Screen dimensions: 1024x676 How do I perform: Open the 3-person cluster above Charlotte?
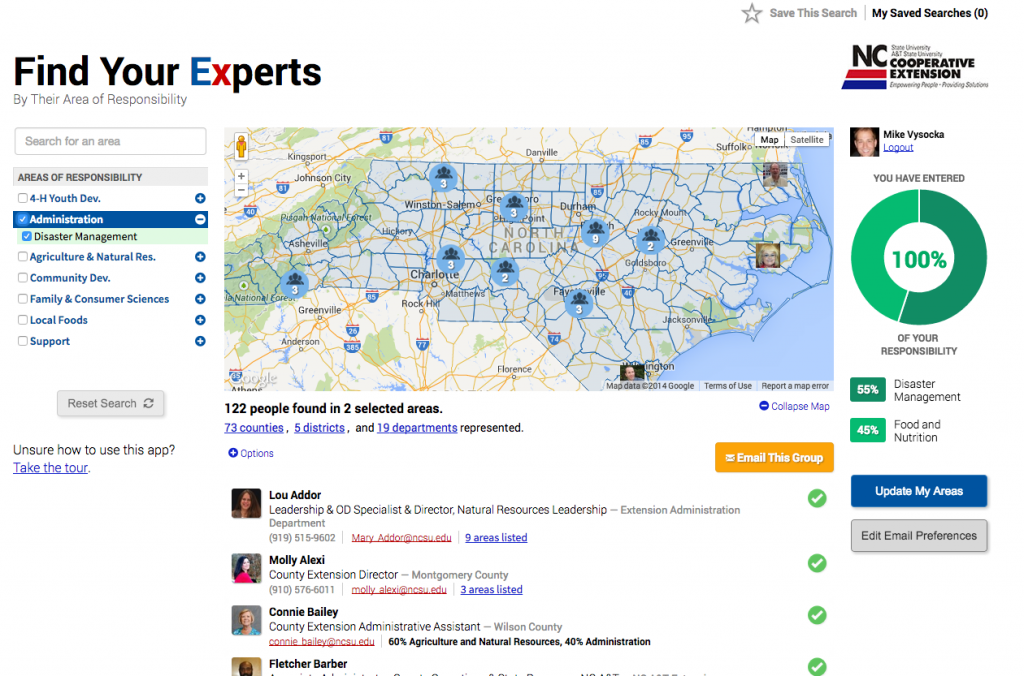451,258
